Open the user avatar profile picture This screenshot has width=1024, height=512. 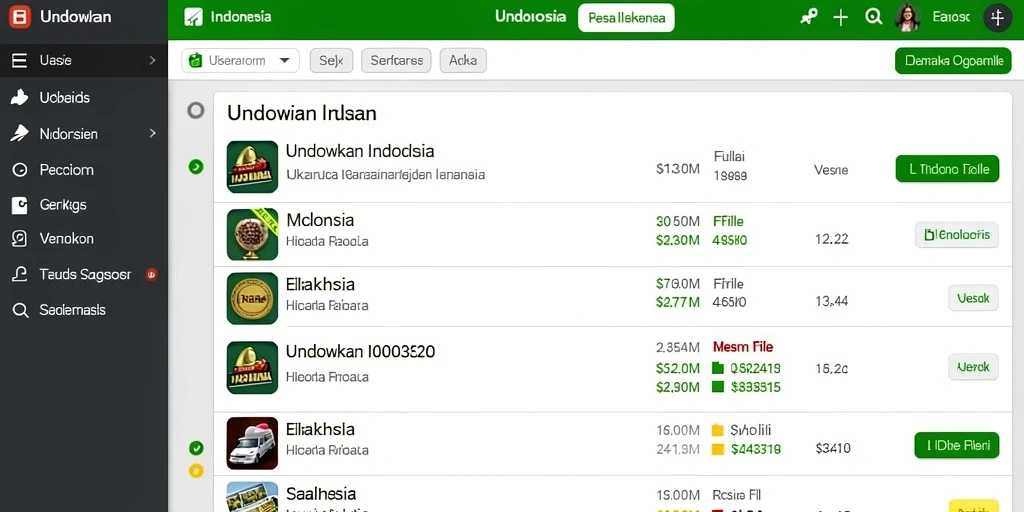(908, 18)
